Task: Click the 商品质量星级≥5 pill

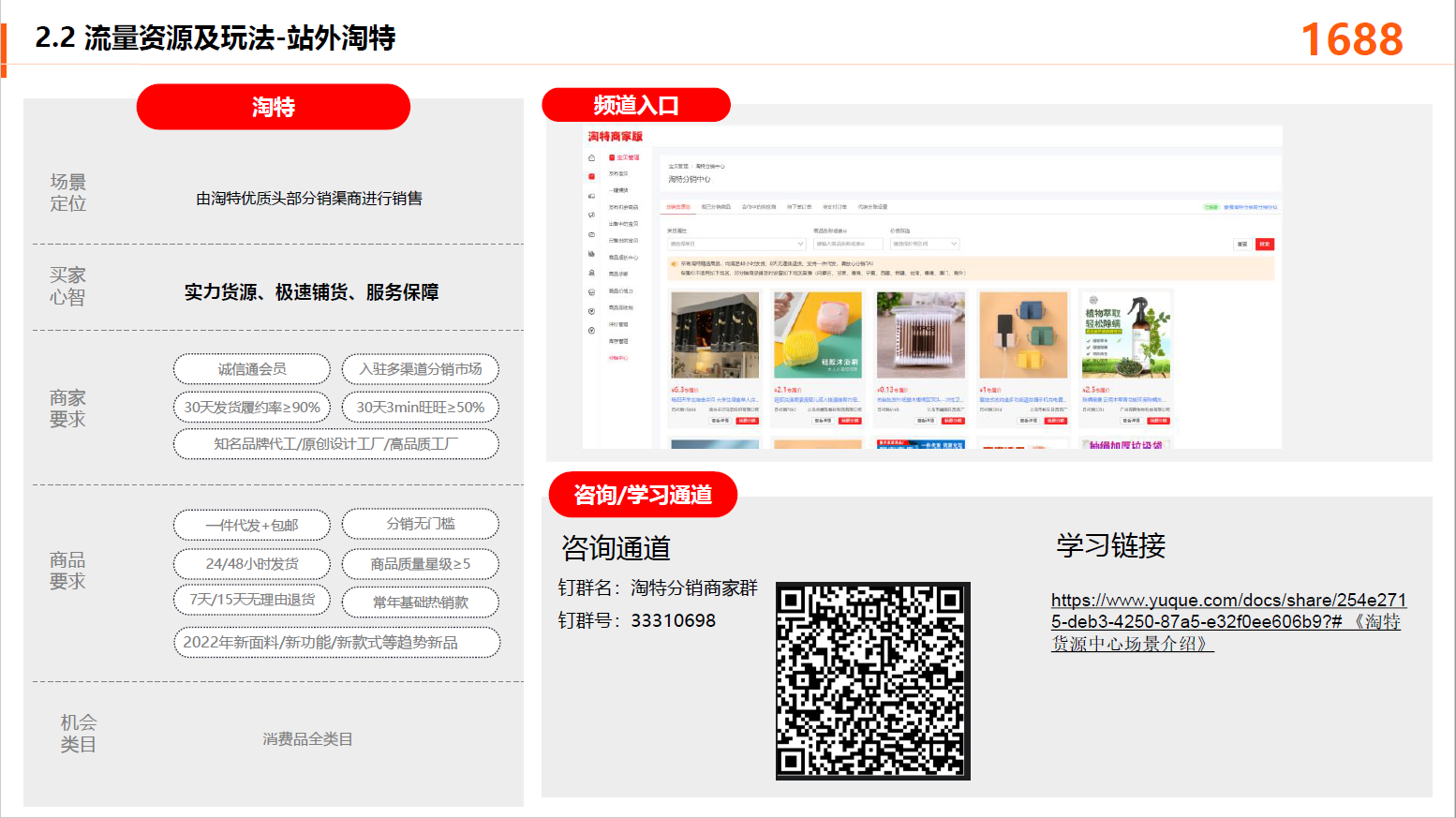Action: click(421, 564)
